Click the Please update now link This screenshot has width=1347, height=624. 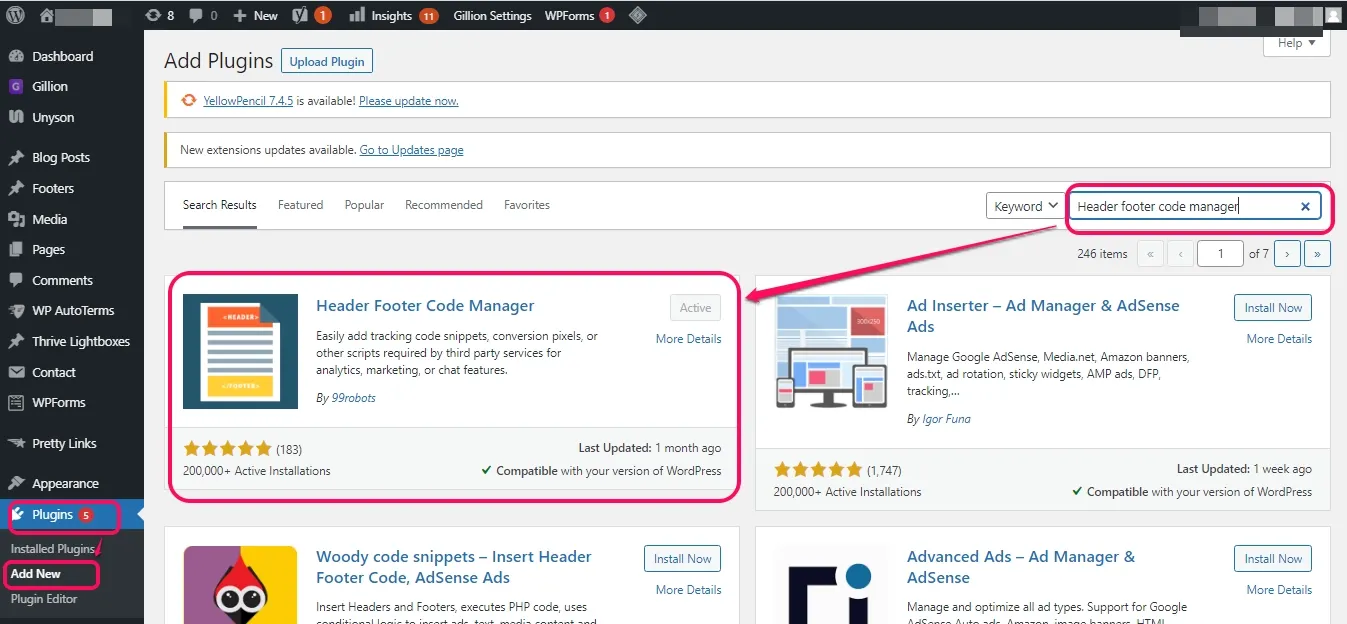[x=408, y=101]
